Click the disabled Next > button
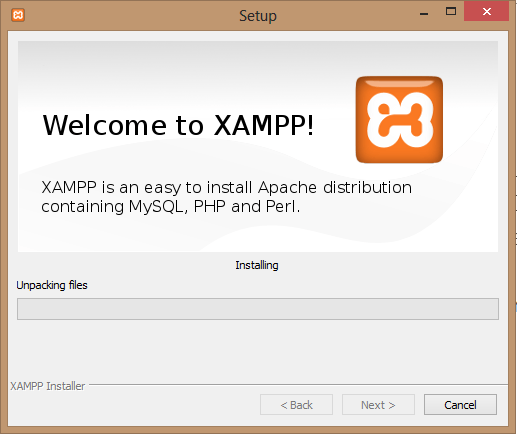517x435 pixels. (378, 405)
